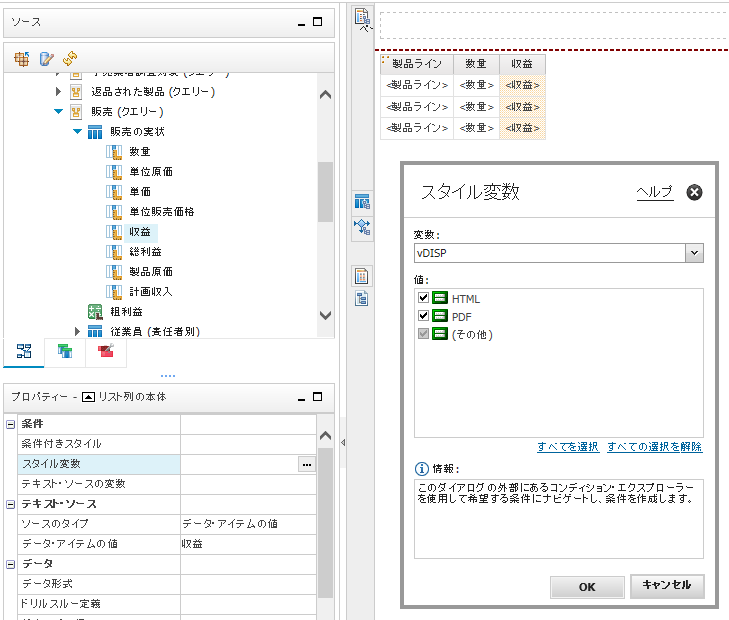
Task: Open the ヘルプ link in the dialog
Action: point(655,192)
